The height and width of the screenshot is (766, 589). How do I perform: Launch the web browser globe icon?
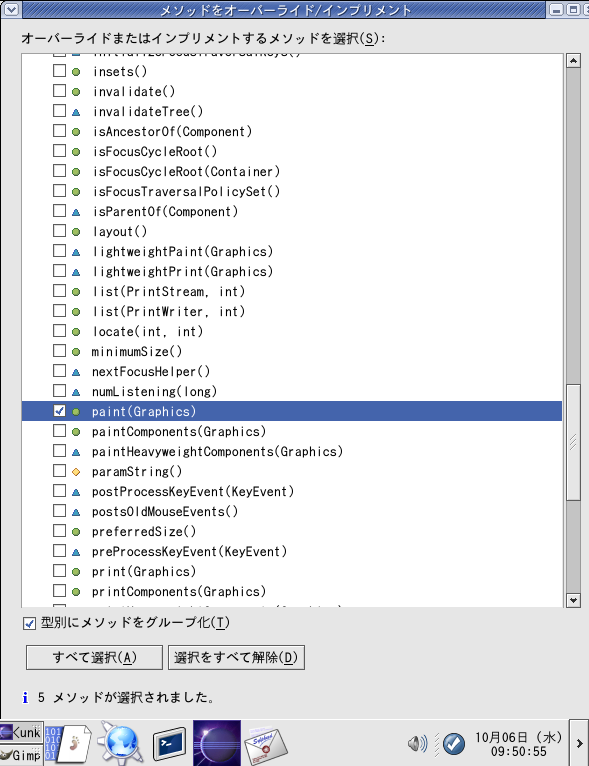pos(120,743)
